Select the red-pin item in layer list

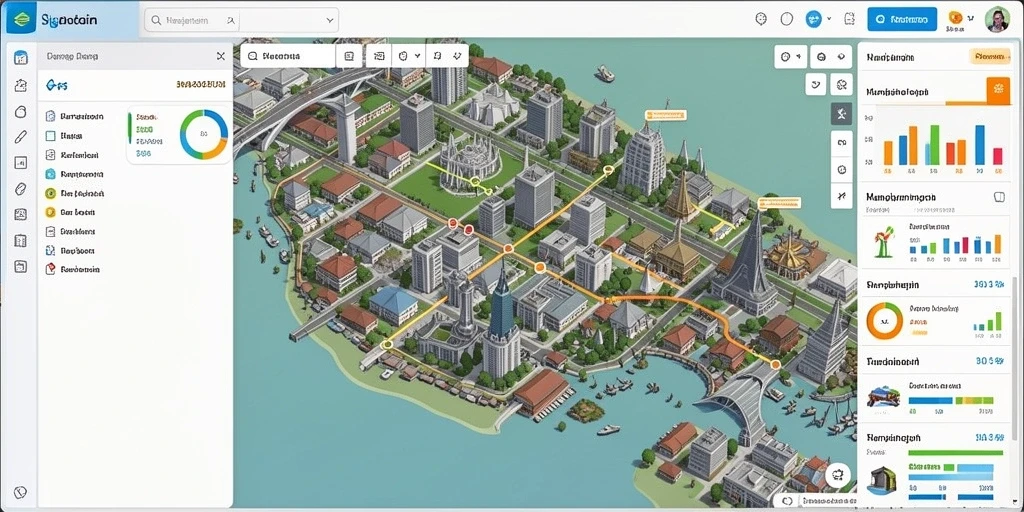[72, 269]
